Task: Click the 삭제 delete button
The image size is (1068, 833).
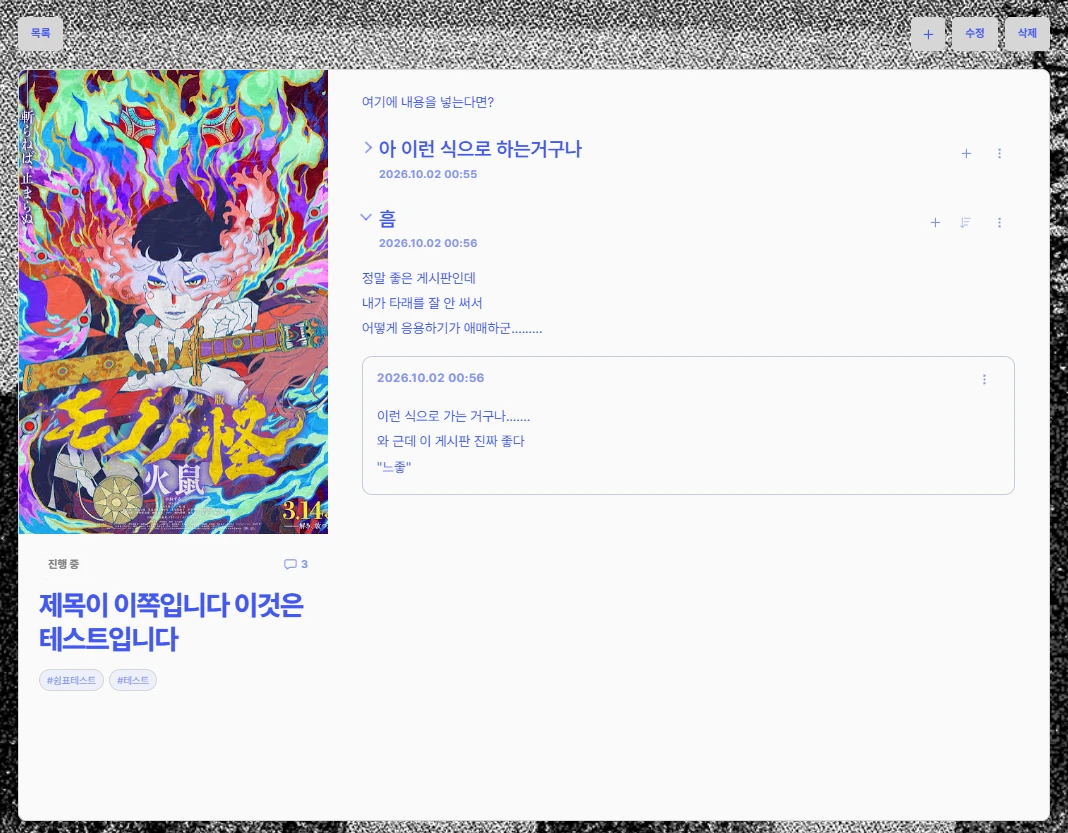Action: click(1027, 33)
